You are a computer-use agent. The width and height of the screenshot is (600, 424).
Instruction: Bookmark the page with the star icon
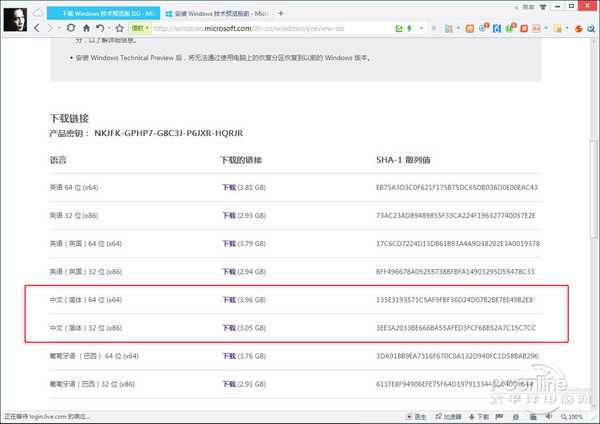point(120,28)
